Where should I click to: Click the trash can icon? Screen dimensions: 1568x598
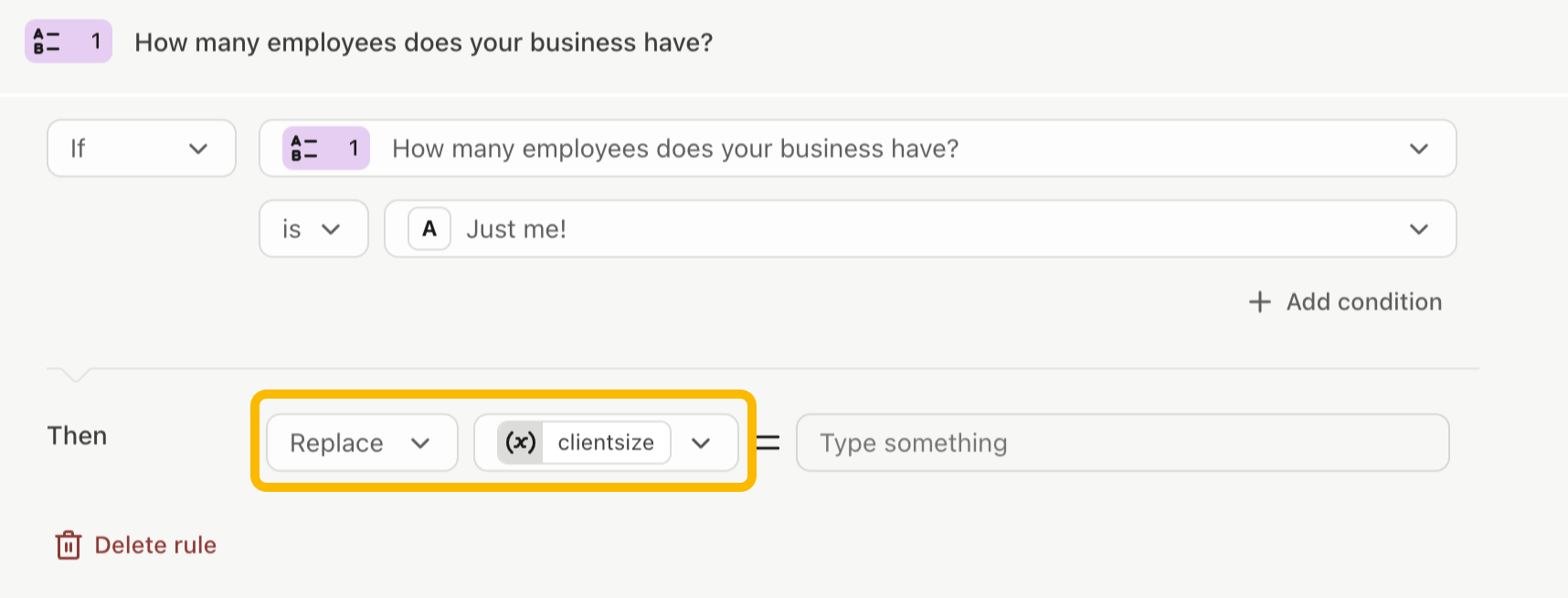click(x=69, y=545)
